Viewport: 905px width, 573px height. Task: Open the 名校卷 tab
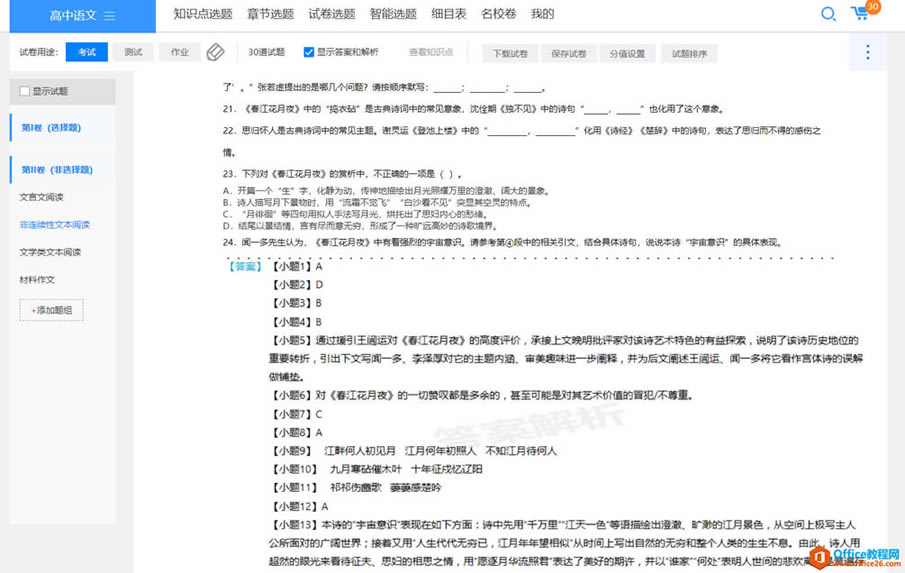tap(498, 14)
